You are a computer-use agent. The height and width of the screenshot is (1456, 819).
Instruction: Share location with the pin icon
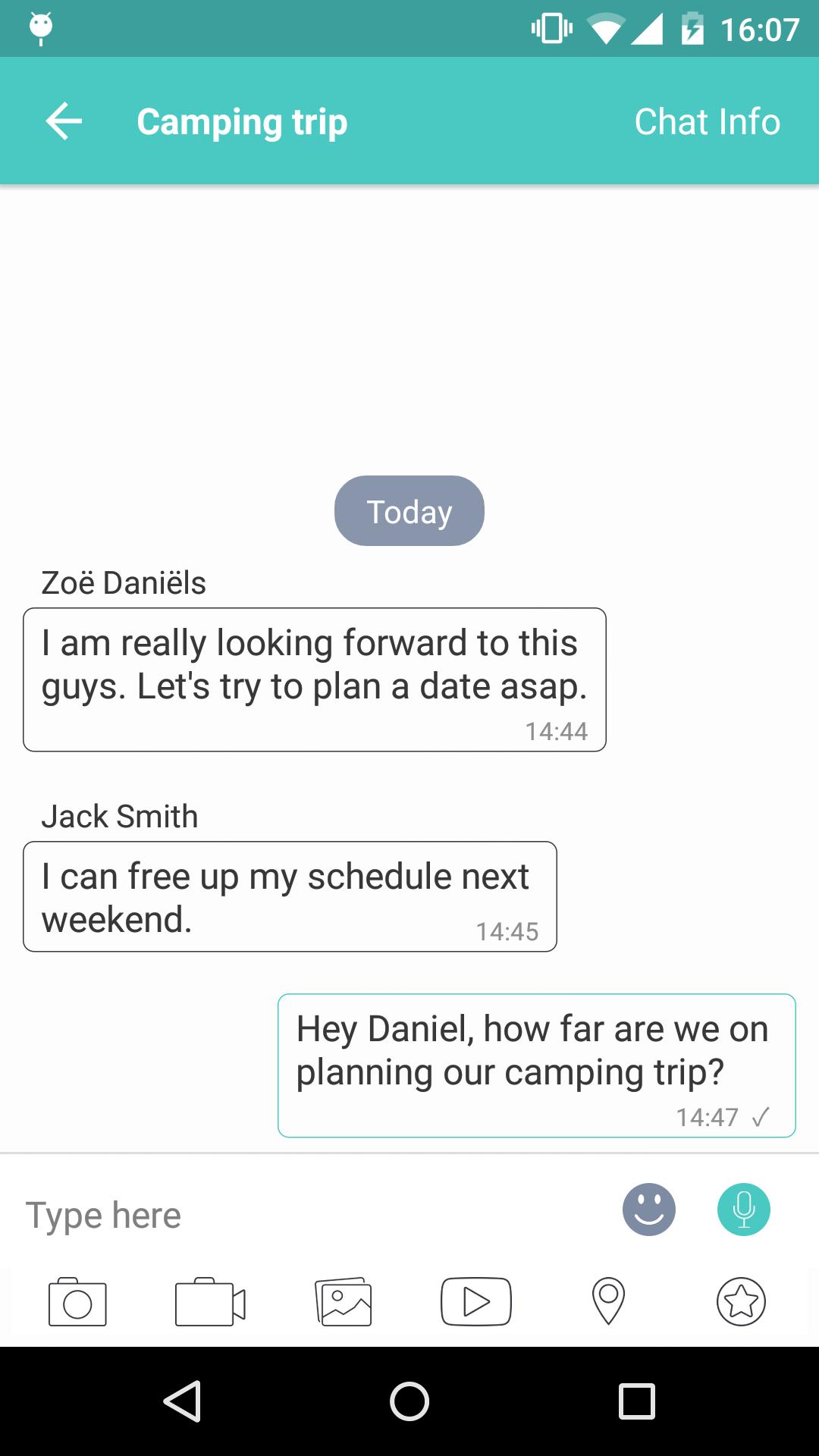(608, 1301)
